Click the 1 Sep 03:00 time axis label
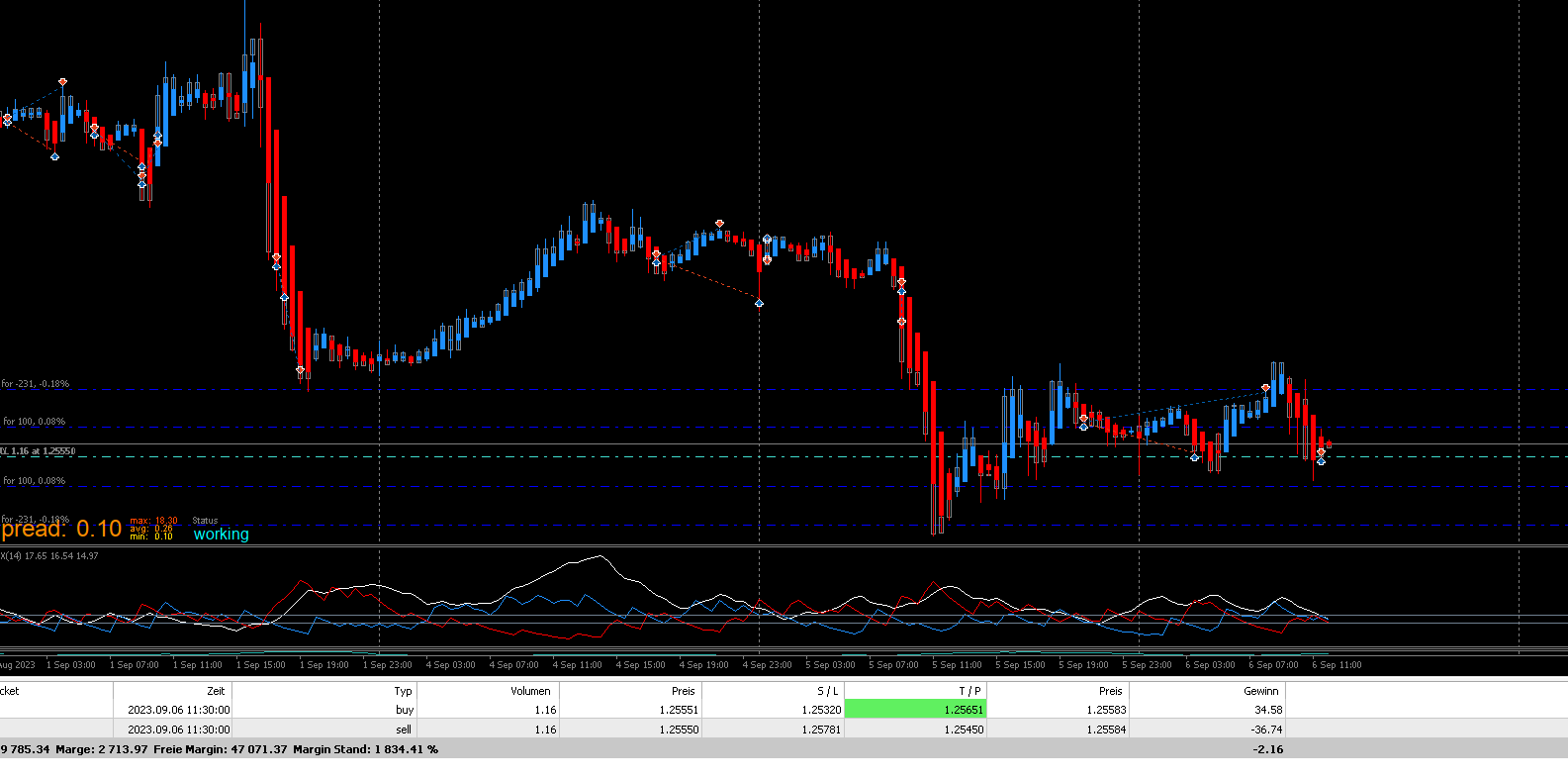This screenshot has height=780, width=1568. click(71, 665)
